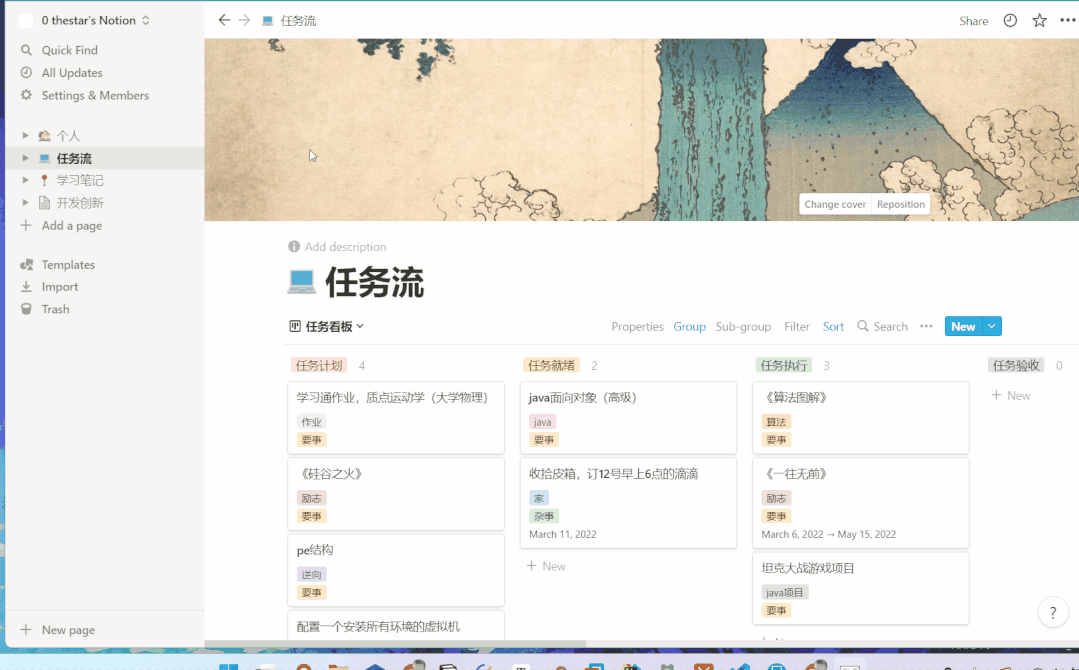Screen dimensions: 1079x670
Task: Open the Sub-group option
Action: (743, 326)
